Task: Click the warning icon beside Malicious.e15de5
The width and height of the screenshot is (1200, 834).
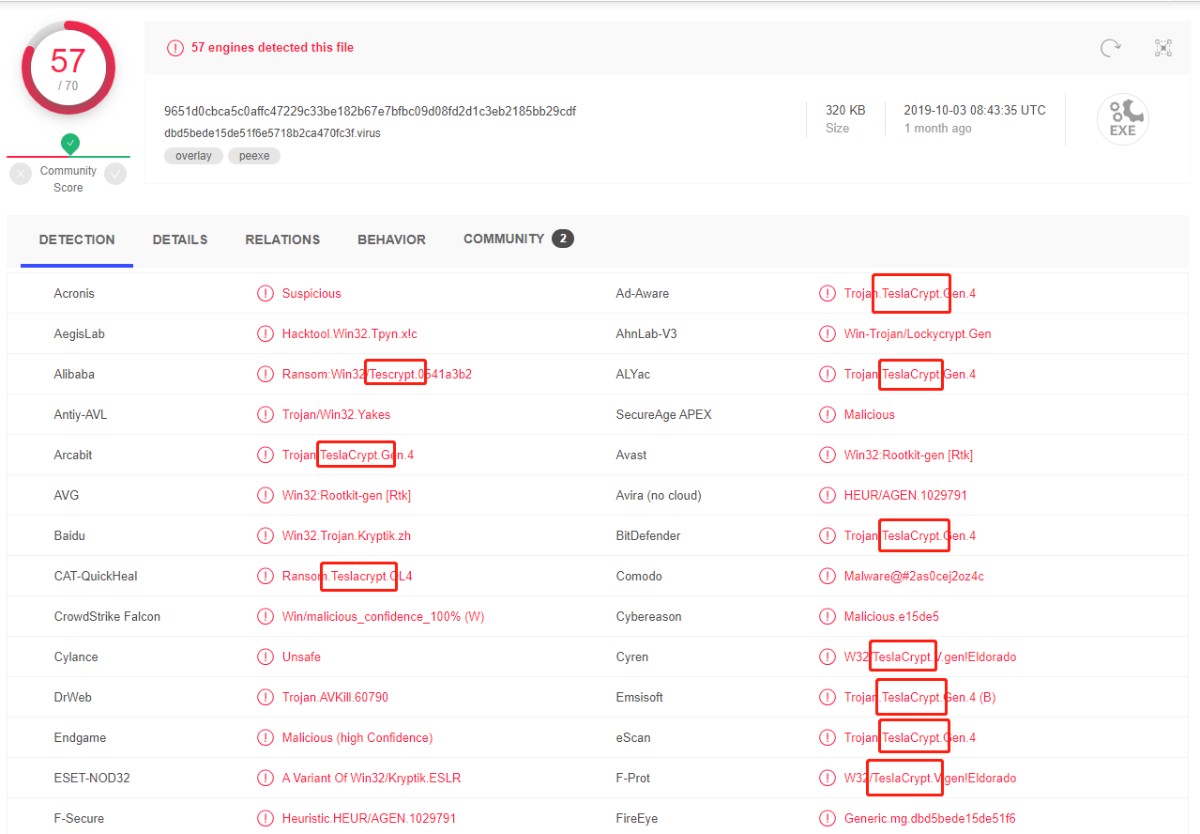Action: (827, 617)
